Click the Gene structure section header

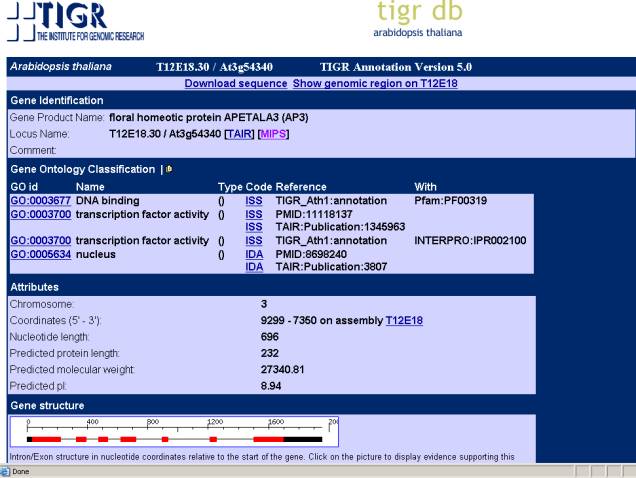tap(48, 405)
